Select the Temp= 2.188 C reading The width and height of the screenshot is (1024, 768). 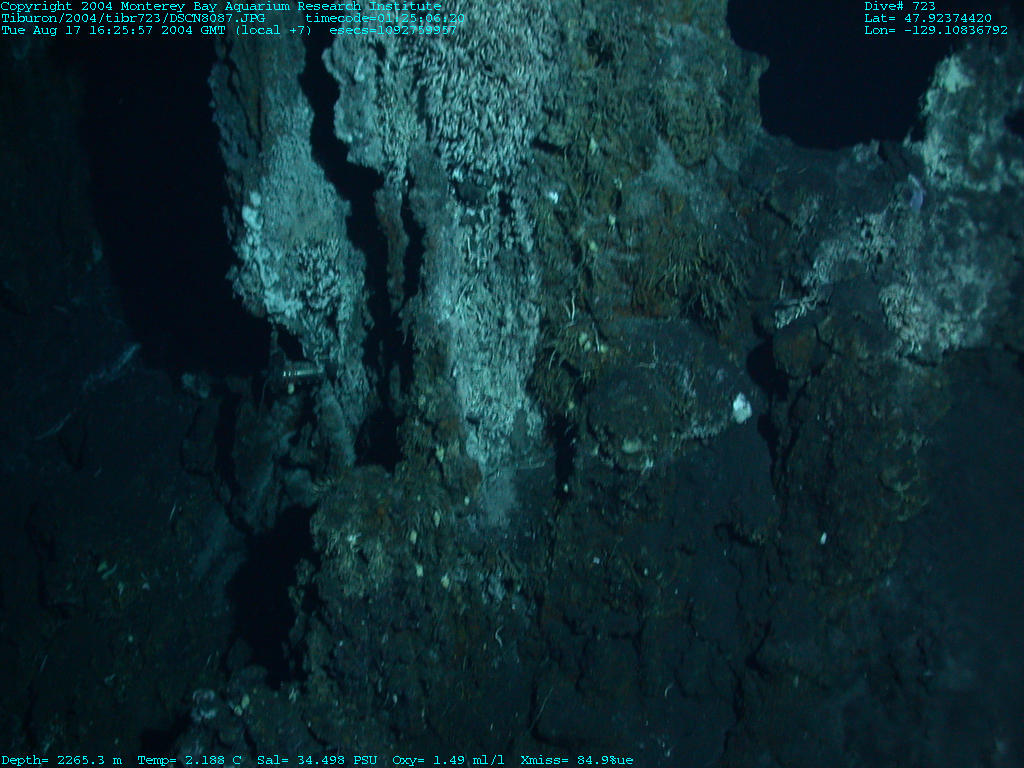click(190, 760)
